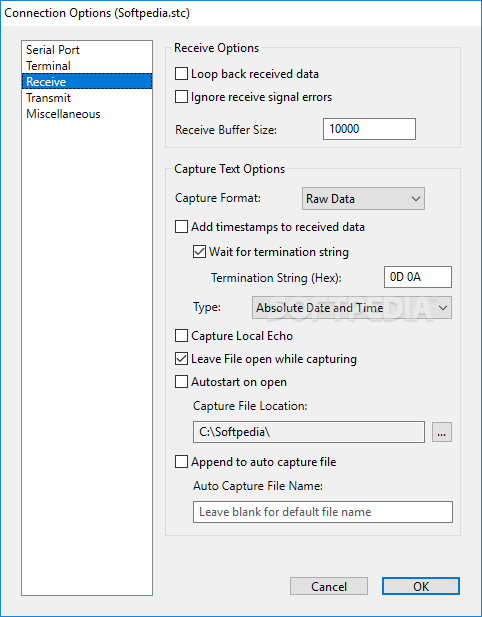Expand the timestamp Type dropdown

coord(352,307)
